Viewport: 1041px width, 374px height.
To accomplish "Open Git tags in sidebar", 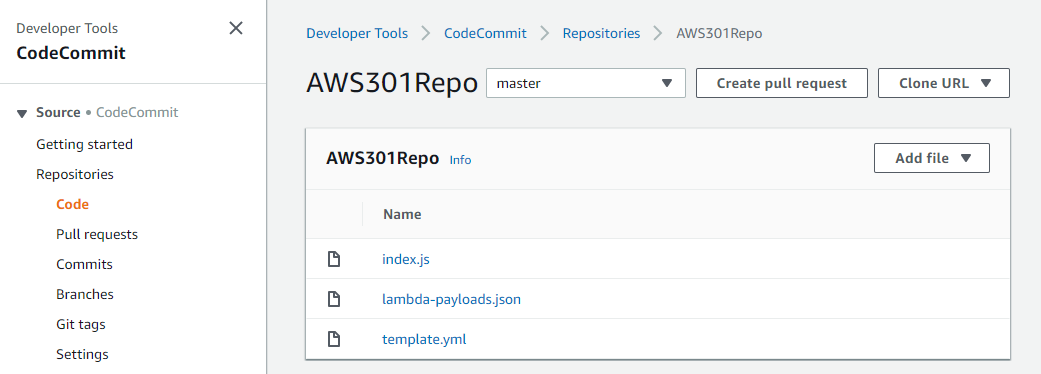I will point(81,324).
